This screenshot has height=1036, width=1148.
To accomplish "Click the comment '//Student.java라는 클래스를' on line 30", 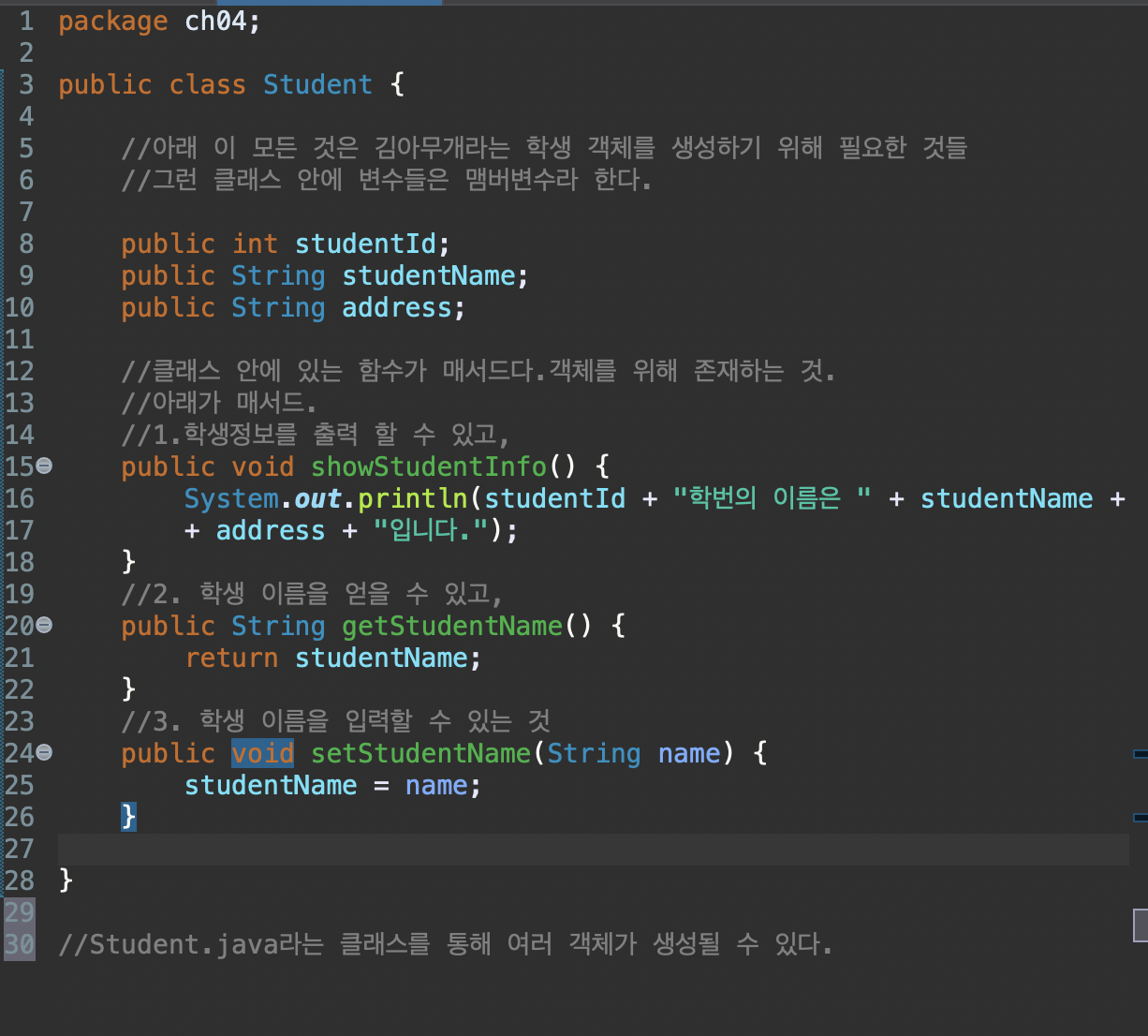I will pos(446,944).
